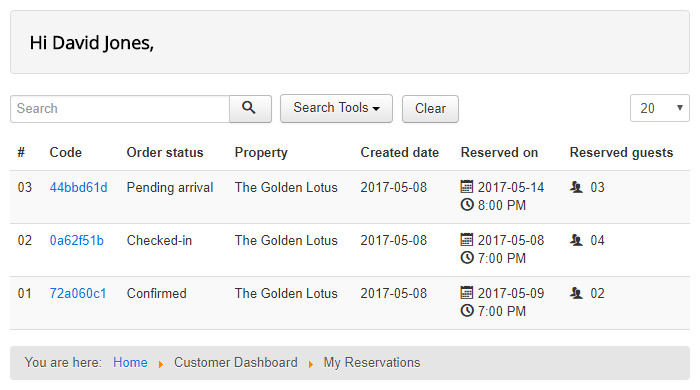Click calendar icon for reservation 44bbd61d
The image size is (700, 390).
coord(467,187)
